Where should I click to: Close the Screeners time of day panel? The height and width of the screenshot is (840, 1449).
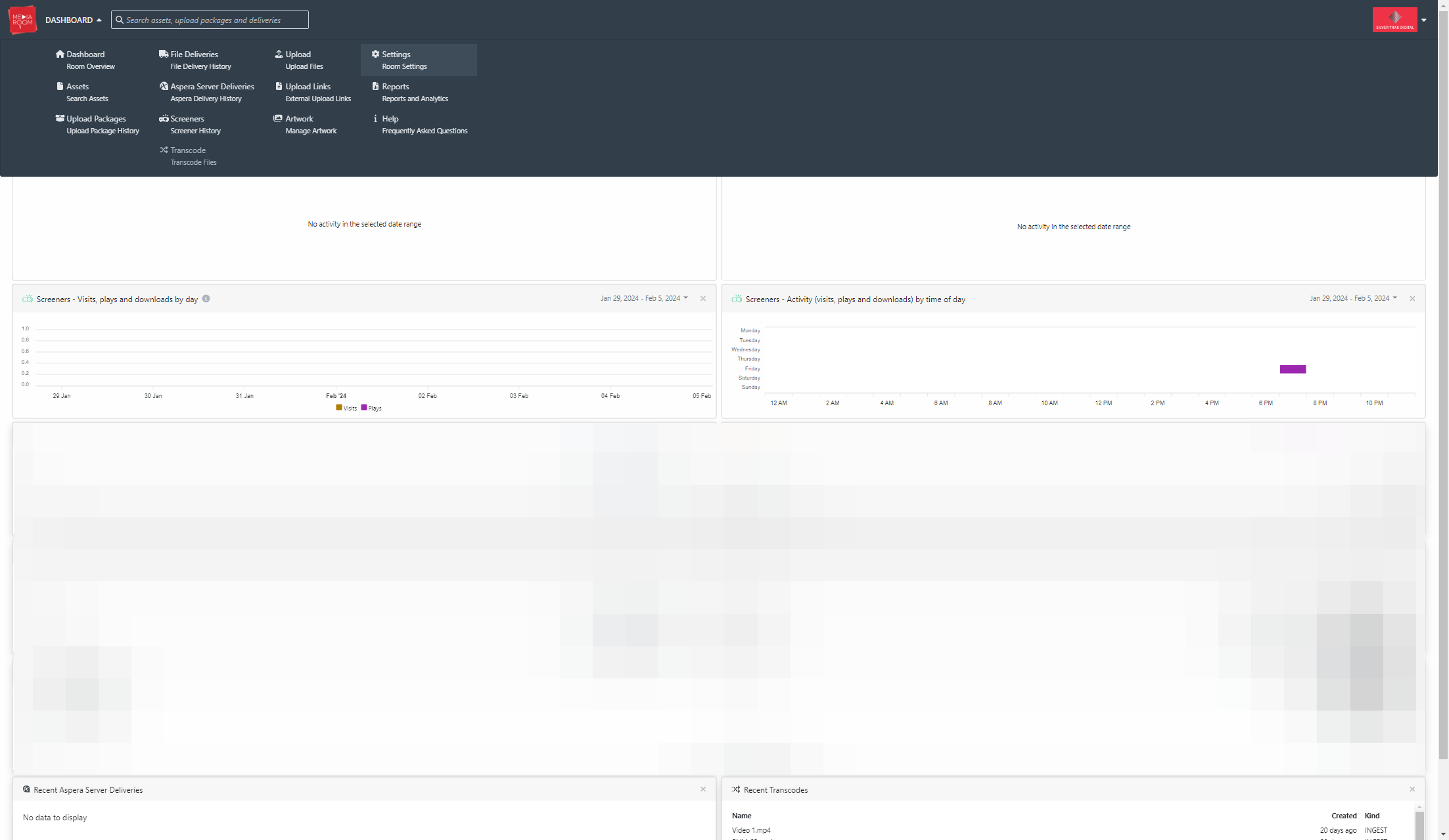pos(1412,298)
